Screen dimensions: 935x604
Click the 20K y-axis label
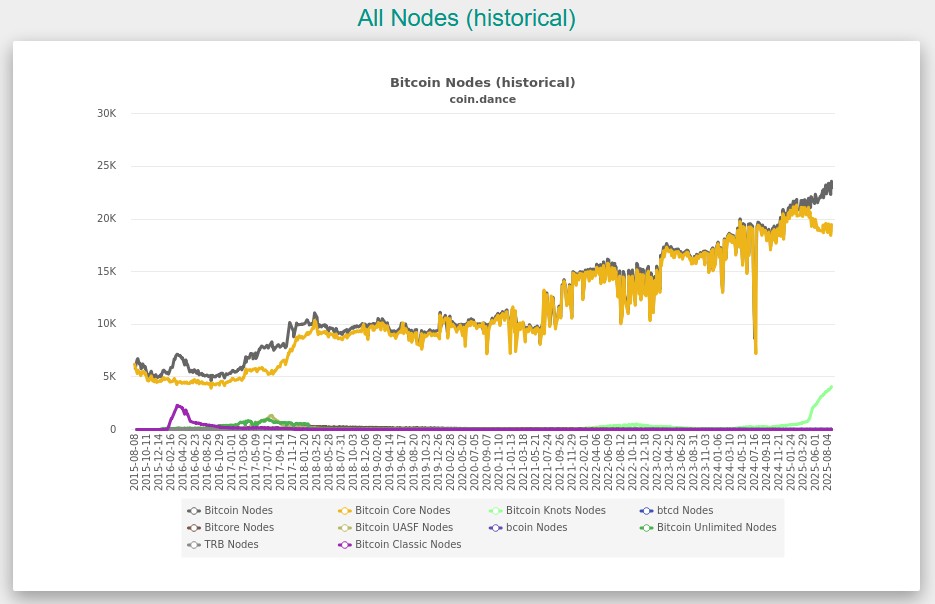(107, 219)
